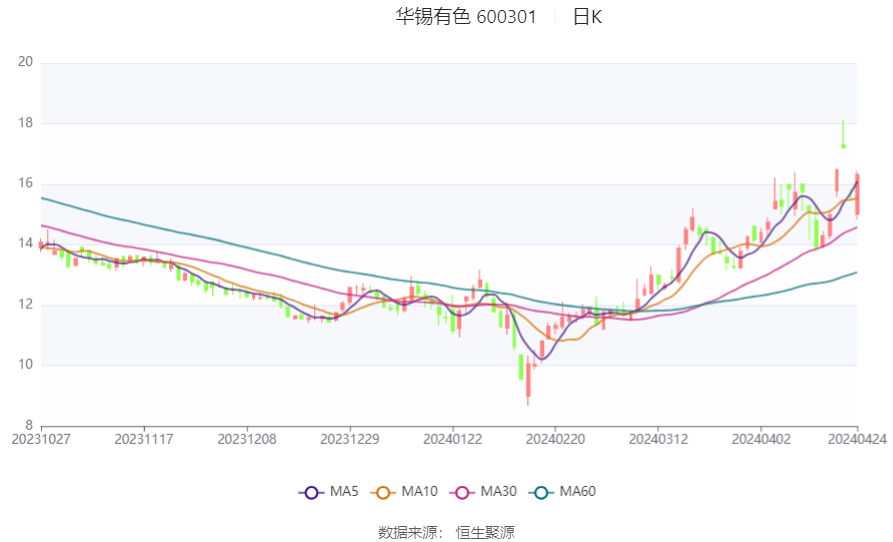This screenshot has height=542, width=893.
Task: Click y-axis value label 14
Action: [x=26, y=243]
